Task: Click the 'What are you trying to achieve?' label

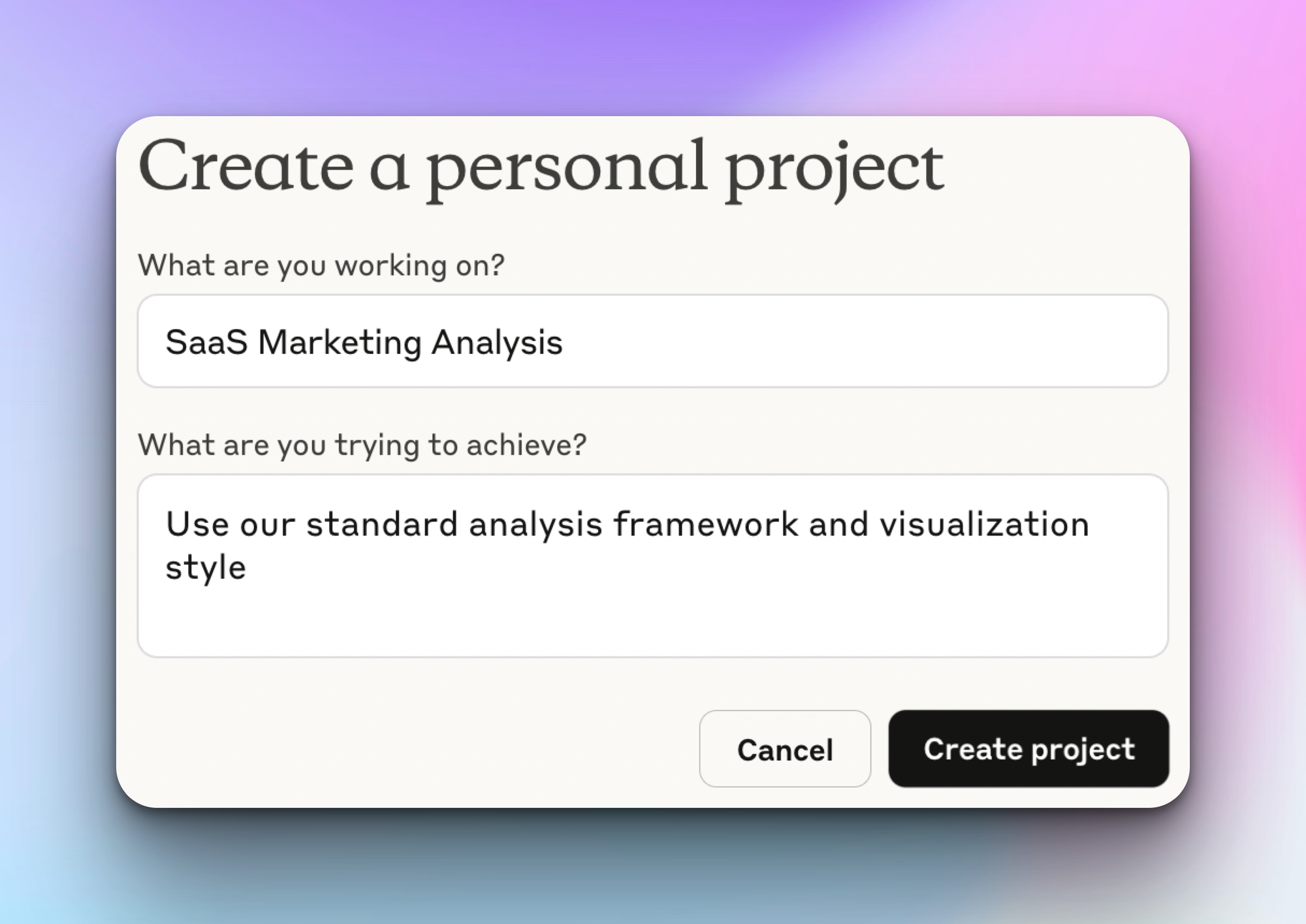Action: tap(362, 445)
